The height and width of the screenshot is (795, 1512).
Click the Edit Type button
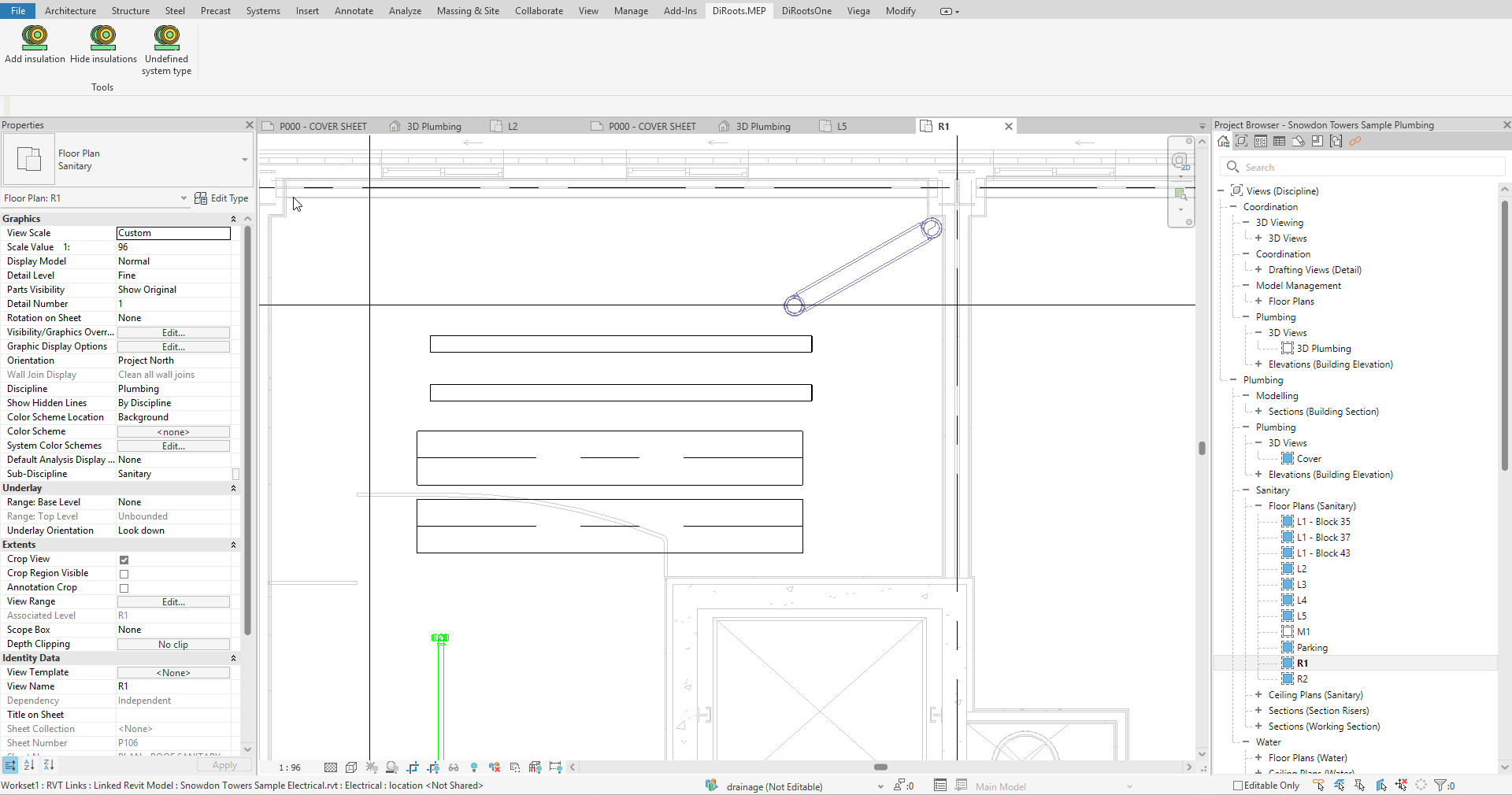click(221, 198)
